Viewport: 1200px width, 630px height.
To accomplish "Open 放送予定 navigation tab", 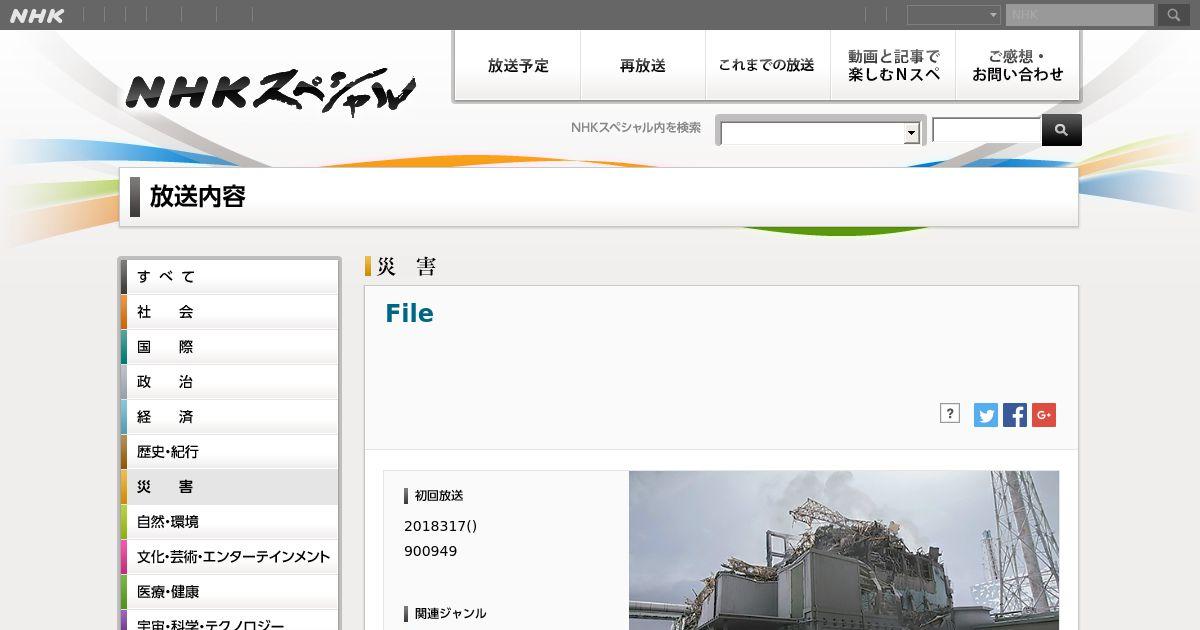I will (518, 65).
